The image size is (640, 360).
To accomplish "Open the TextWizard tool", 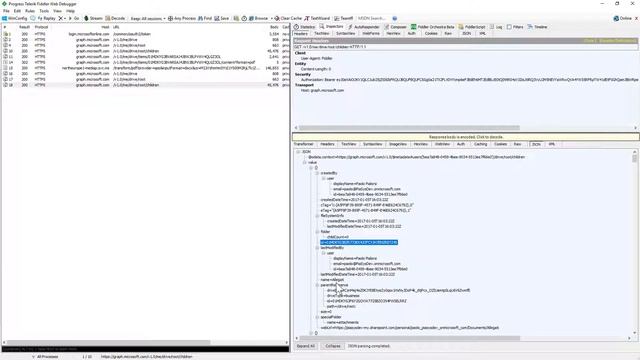I will point(317,18).
